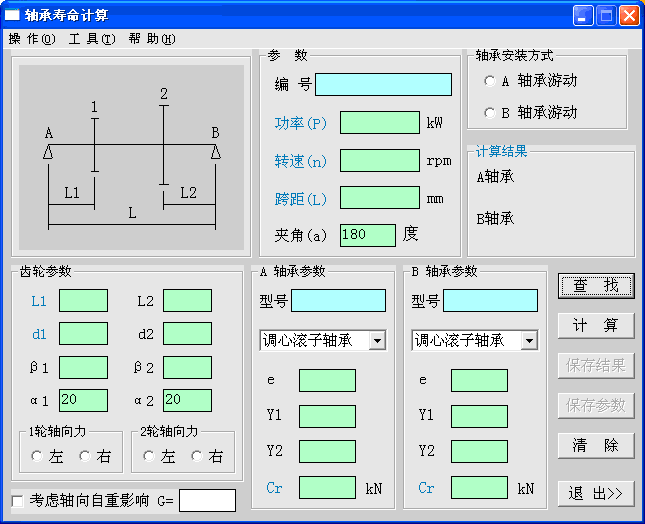645x524 pixels.
Task: Click the 转速(n) rpm input field
Action: (x=379, y=160)
